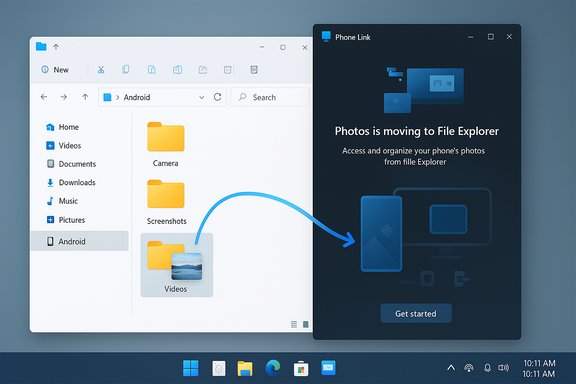Viewport: 576px width, 384px height.
Task: Open Pictures in the navigation pane
Action: point(66,220)
